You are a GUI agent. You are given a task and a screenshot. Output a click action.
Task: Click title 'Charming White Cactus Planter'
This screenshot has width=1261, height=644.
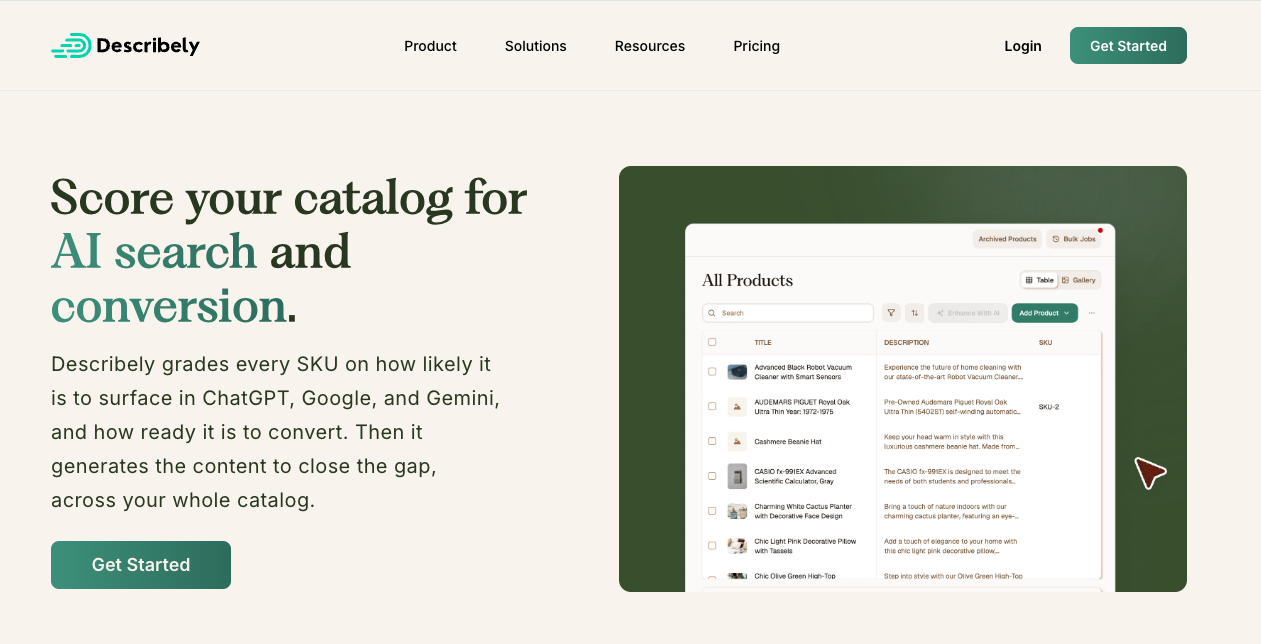coord(803,511)
